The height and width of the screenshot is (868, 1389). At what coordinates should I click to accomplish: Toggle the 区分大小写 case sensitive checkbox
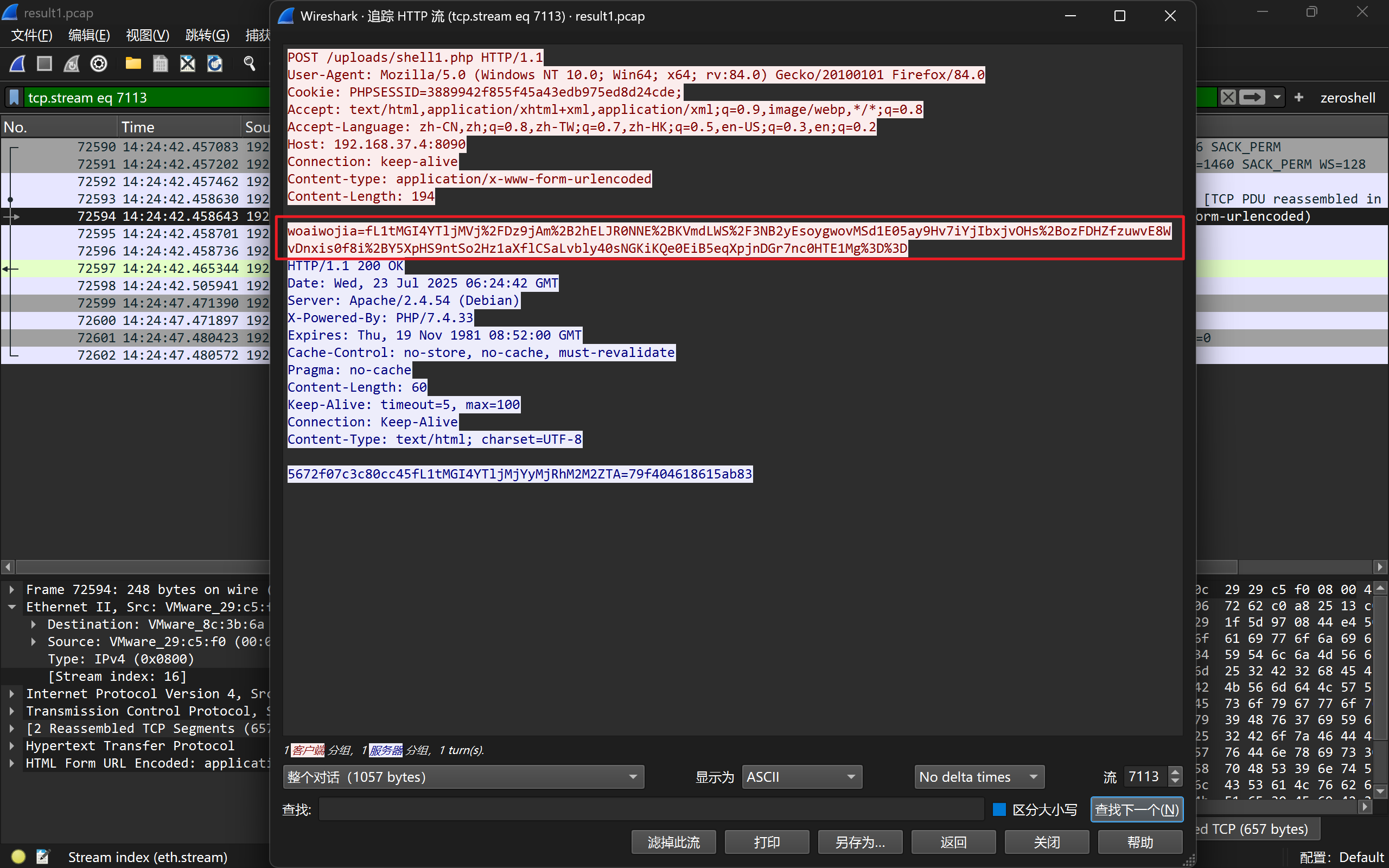coord(999,809)
